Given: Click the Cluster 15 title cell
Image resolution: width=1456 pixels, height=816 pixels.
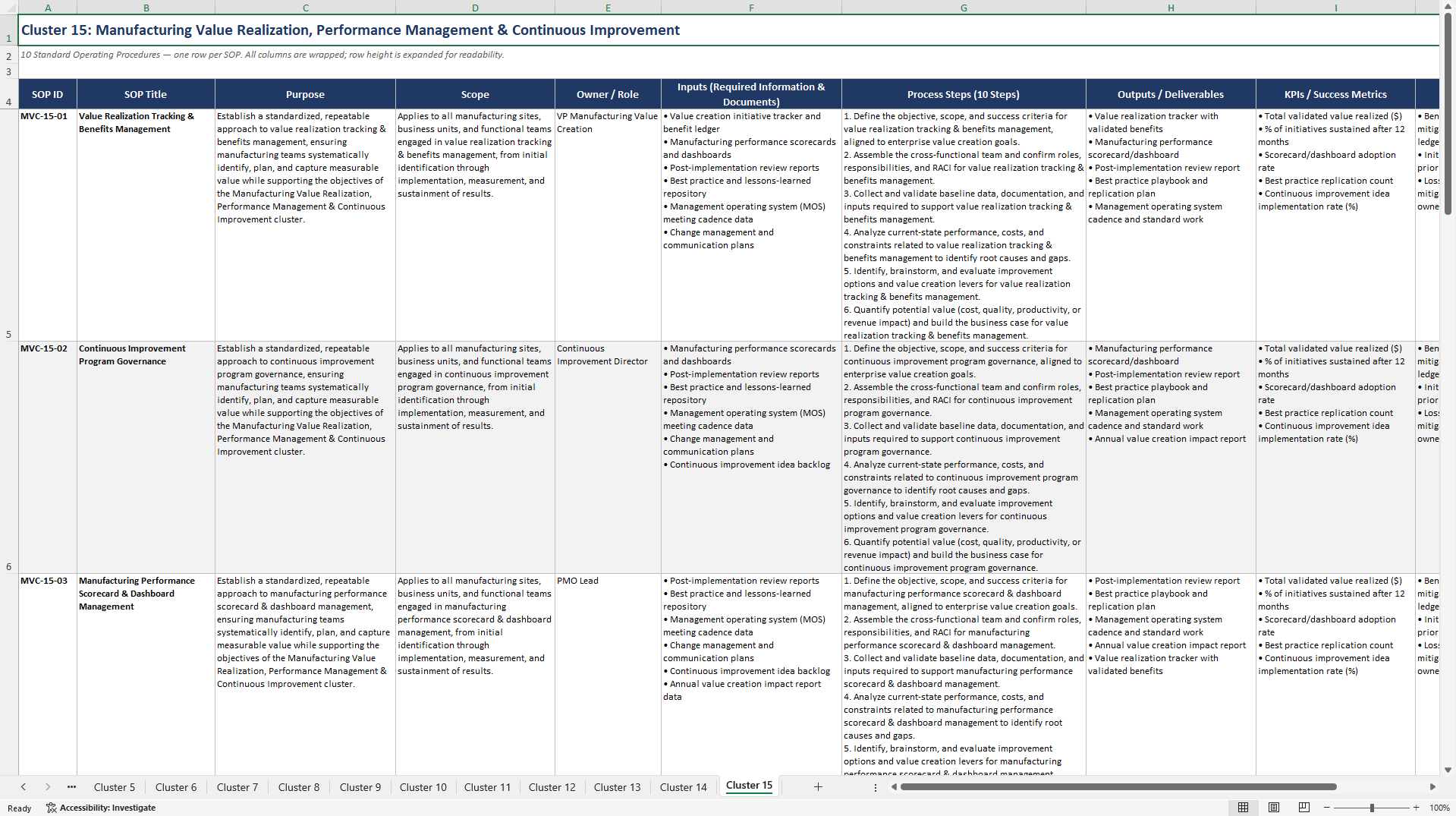Looking at the screenshot, I should click(x=729, y=30).
